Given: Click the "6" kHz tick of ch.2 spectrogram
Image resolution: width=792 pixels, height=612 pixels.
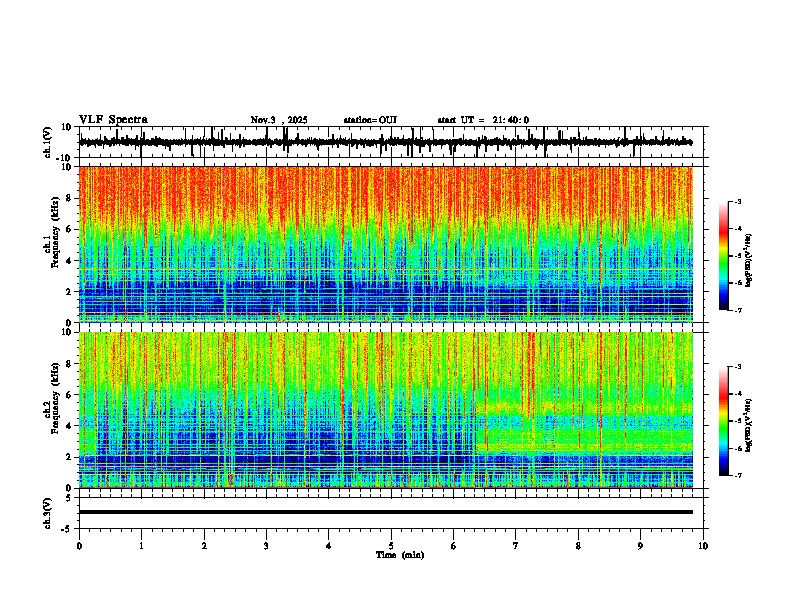Looking at the screenshot, I should click(x=71, y=394).
